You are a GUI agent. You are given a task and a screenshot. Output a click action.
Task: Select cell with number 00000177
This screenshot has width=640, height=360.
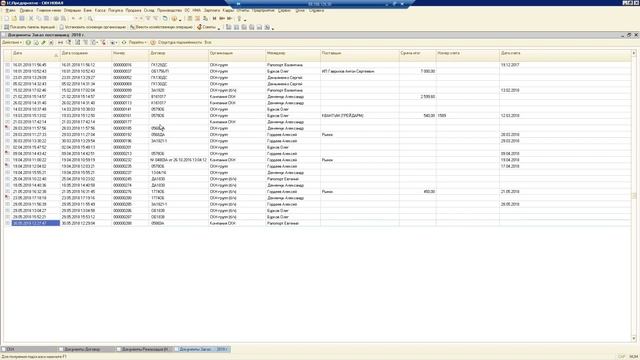coord(130,122)
